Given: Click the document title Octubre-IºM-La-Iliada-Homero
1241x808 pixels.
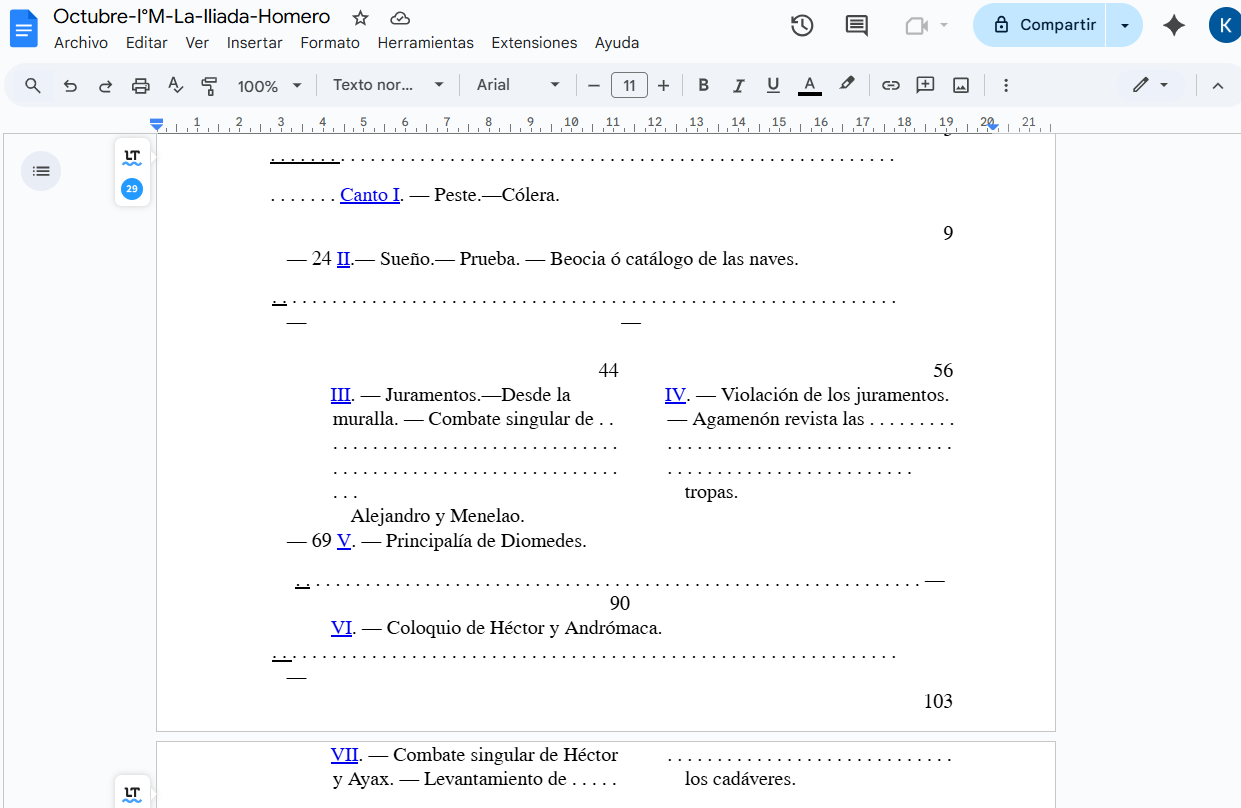Looking at the screenshot, I should [192, 17].
